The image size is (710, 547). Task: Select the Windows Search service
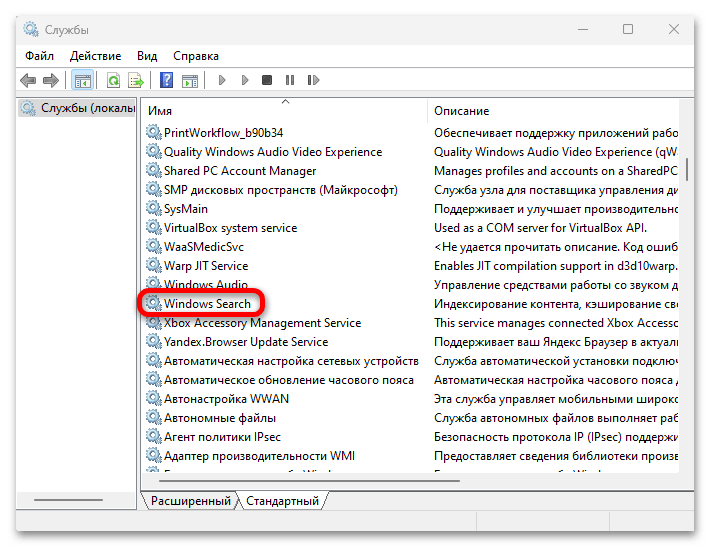pyautogui.click(x=207, y=303)
